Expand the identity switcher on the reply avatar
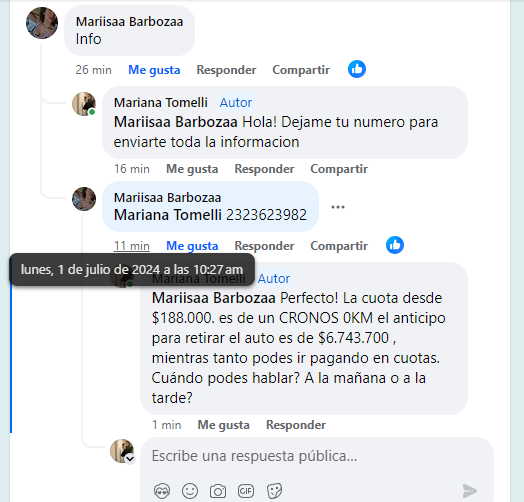This screenshot has height=502, width=524. coord(130,459)
